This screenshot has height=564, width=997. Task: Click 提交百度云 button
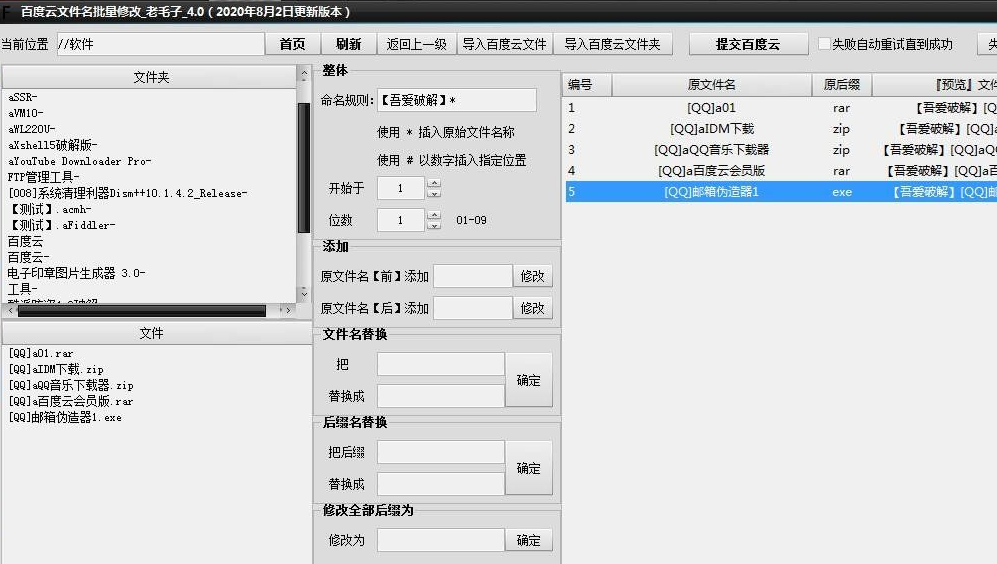pos(748,44)
